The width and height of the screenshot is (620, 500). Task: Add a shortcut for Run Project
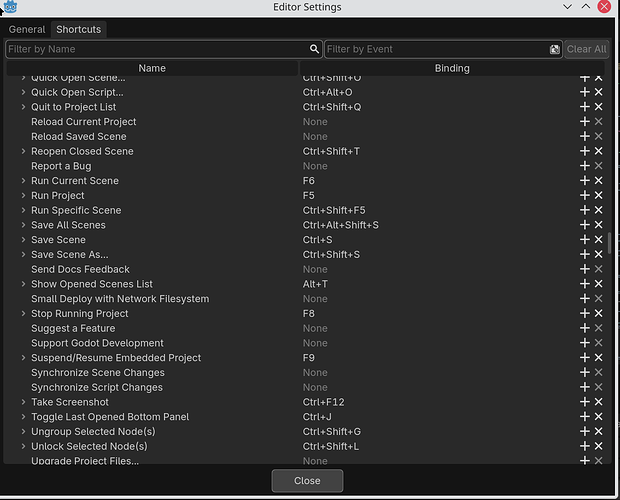point(584,195)
